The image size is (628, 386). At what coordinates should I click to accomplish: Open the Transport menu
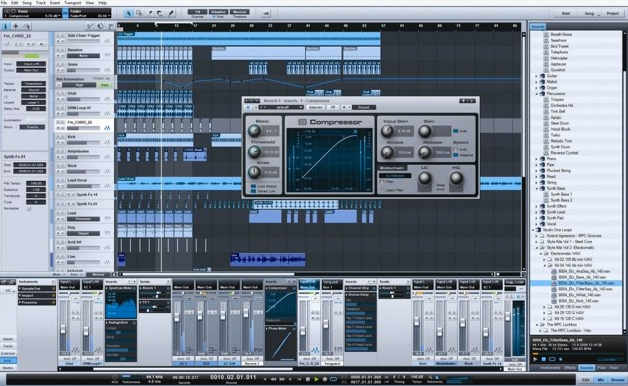pos(72,3)
